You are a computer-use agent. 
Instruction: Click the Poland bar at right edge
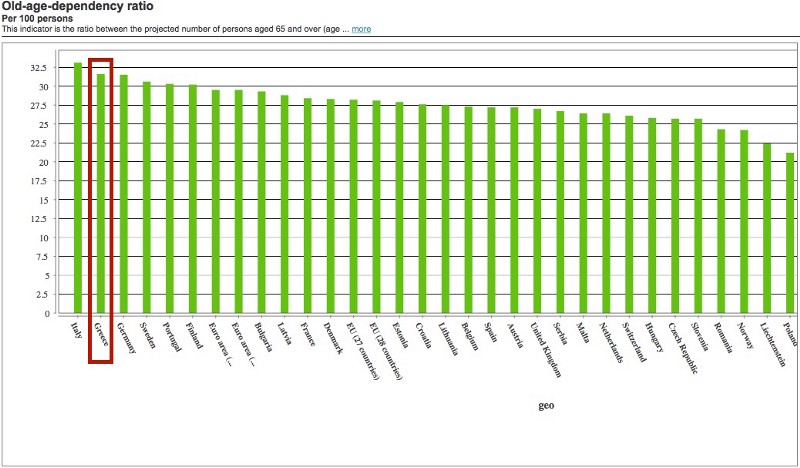click(x=790, y=233)
